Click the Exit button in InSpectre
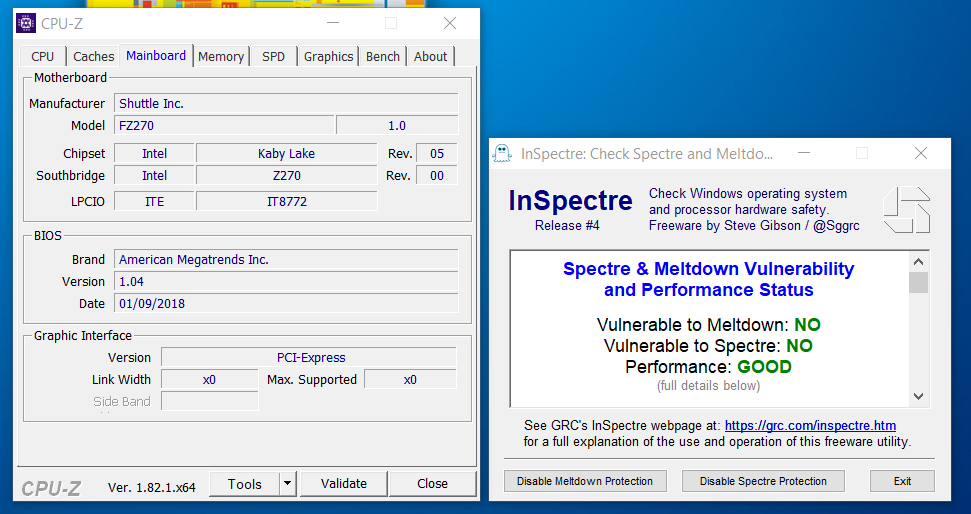This screenshot has height=514, width=971. click(x=902, y=481)
